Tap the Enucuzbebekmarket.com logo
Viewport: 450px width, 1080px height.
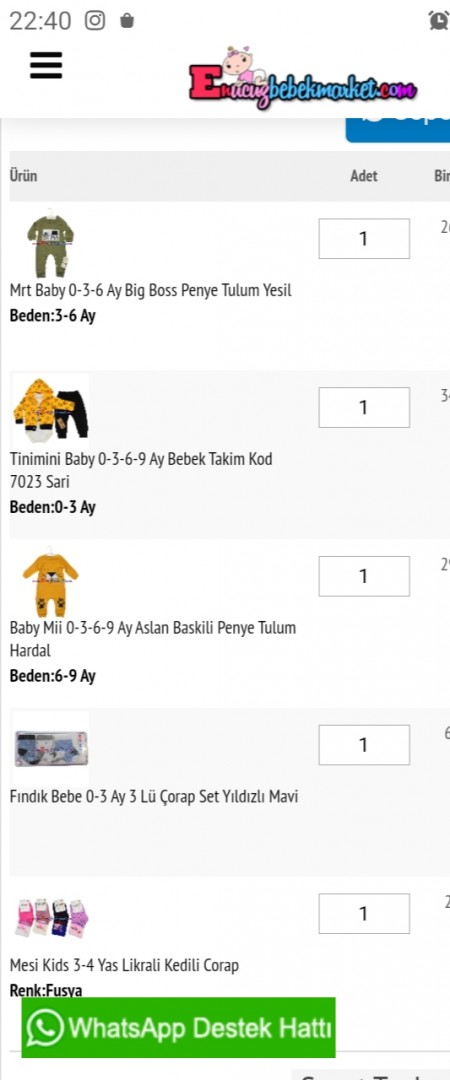303,78
